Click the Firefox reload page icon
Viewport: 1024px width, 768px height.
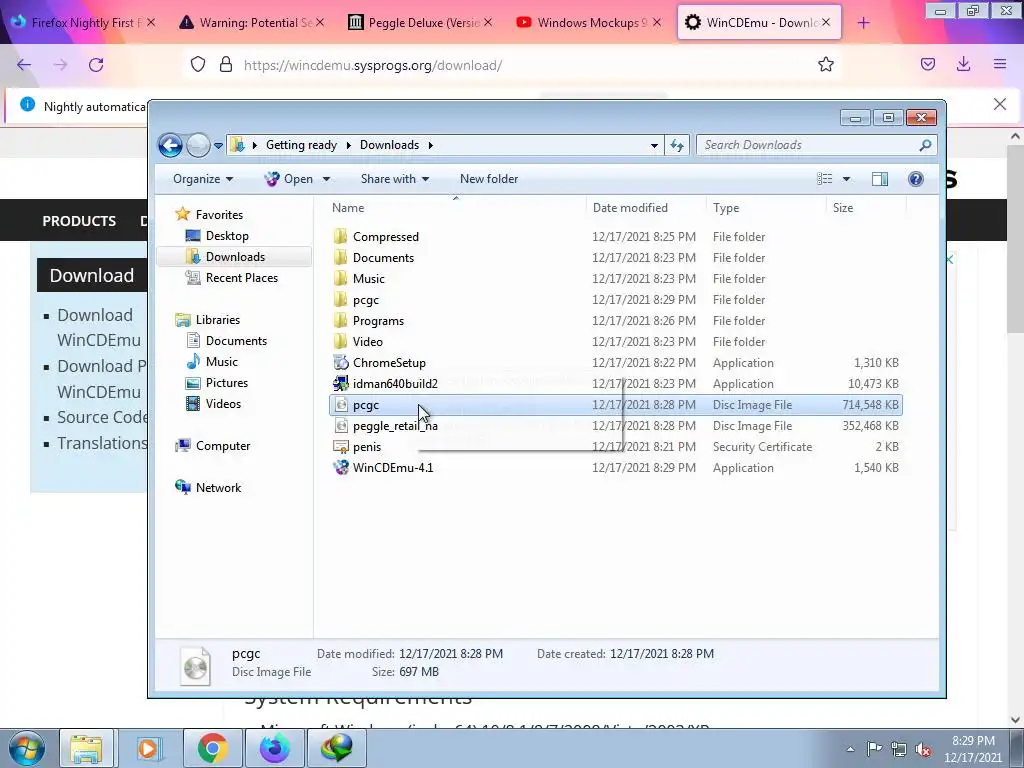(x=96, y=65)
